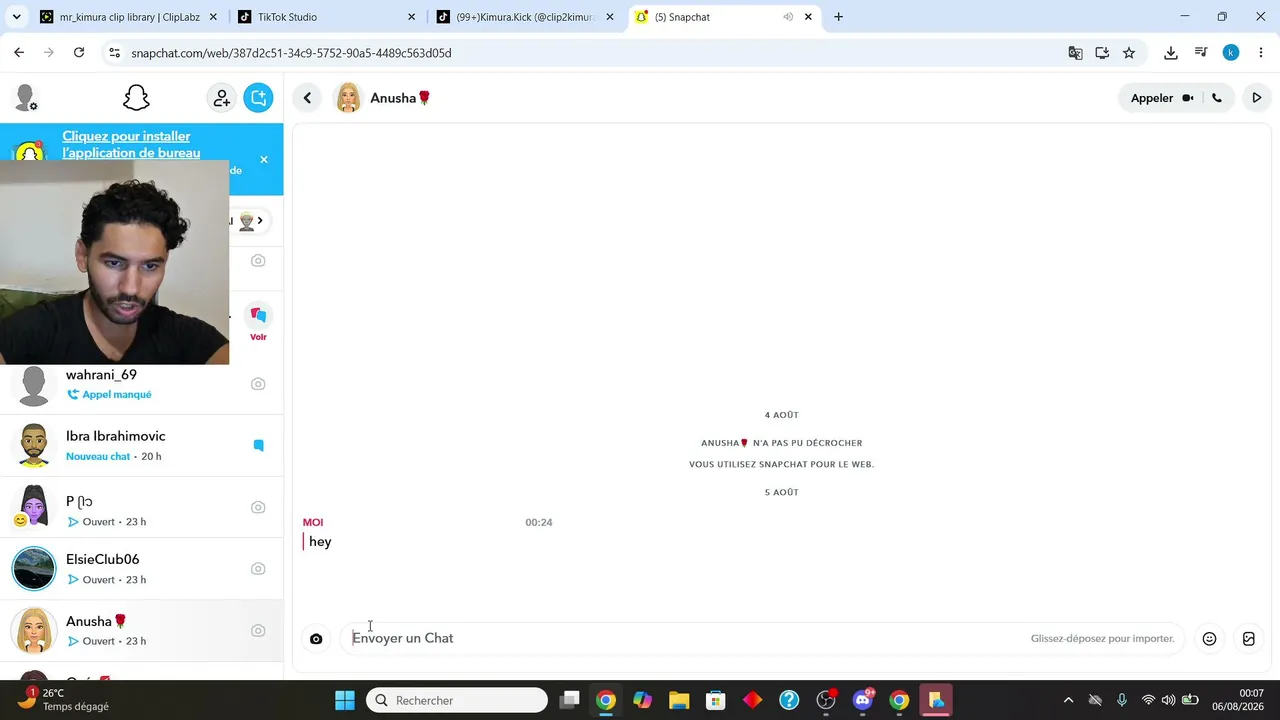Click the camera icon on Anusha row
1280x720 pixels.
point(258,630)
